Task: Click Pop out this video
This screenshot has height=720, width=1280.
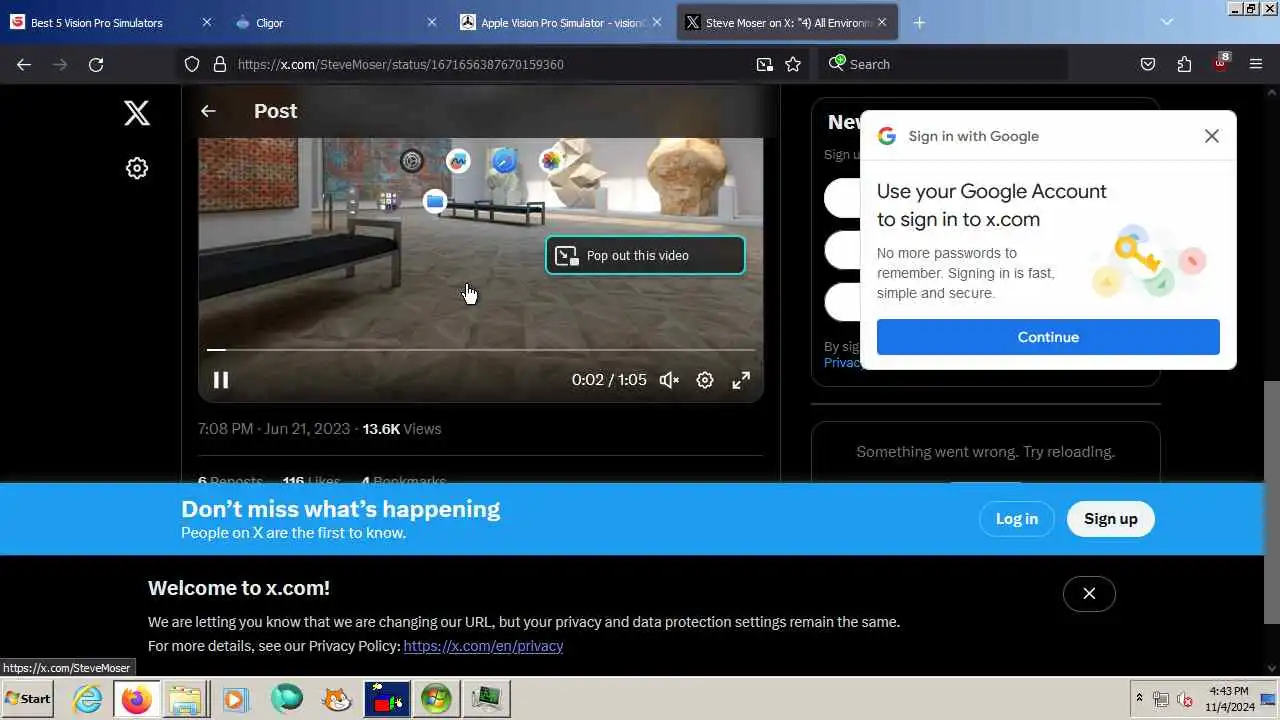Action: [645, 255]
